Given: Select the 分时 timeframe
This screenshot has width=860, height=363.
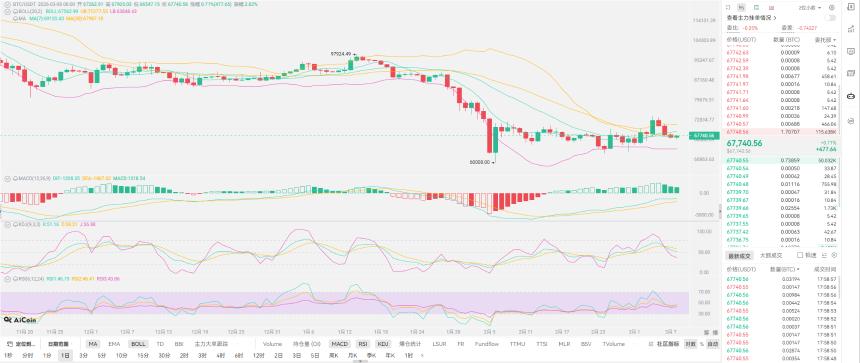Looking at the screenshot, I should pyautogui.click(x=27, y=355).
